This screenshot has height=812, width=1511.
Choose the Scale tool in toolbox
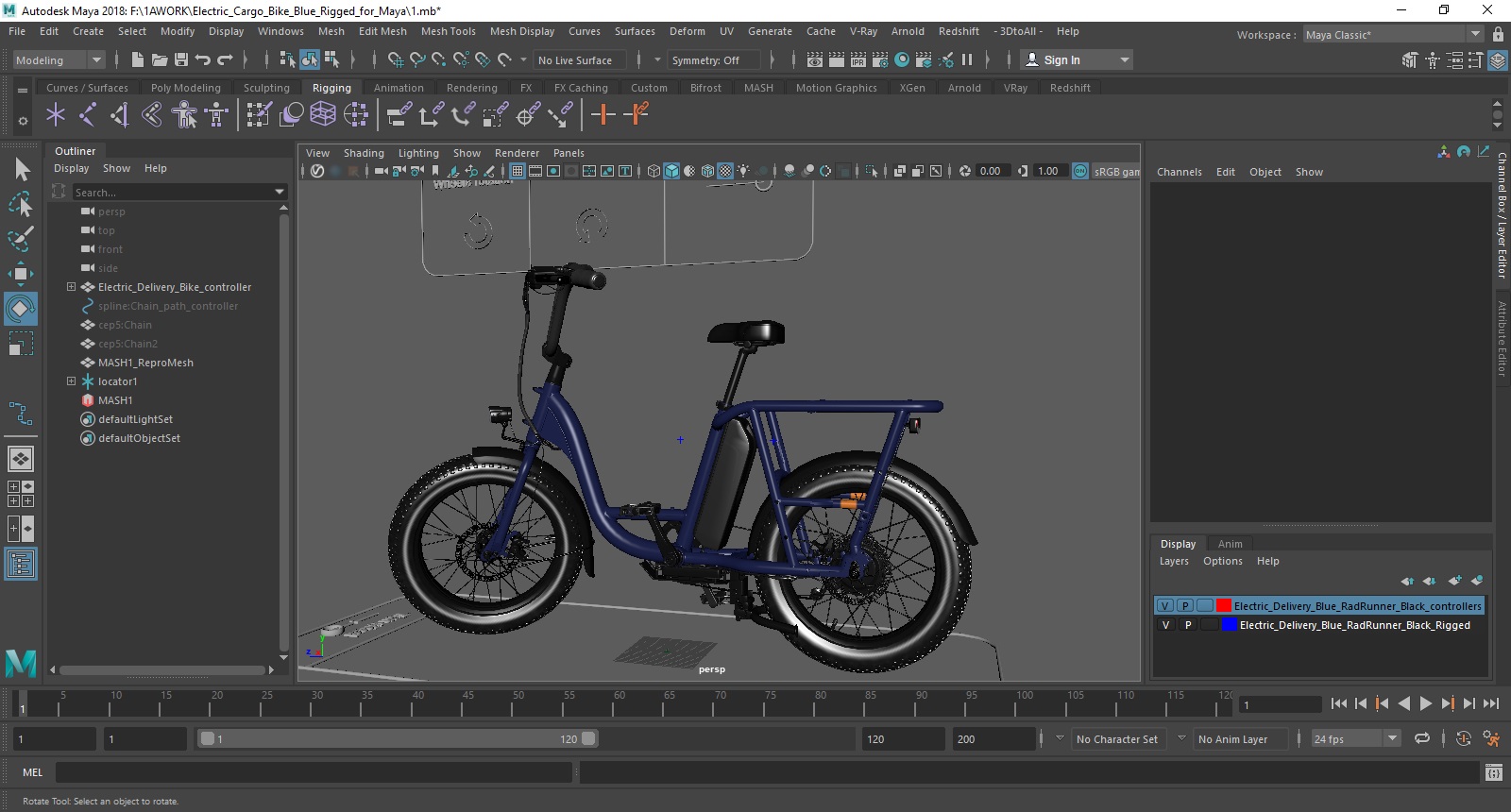pos(21,344)
